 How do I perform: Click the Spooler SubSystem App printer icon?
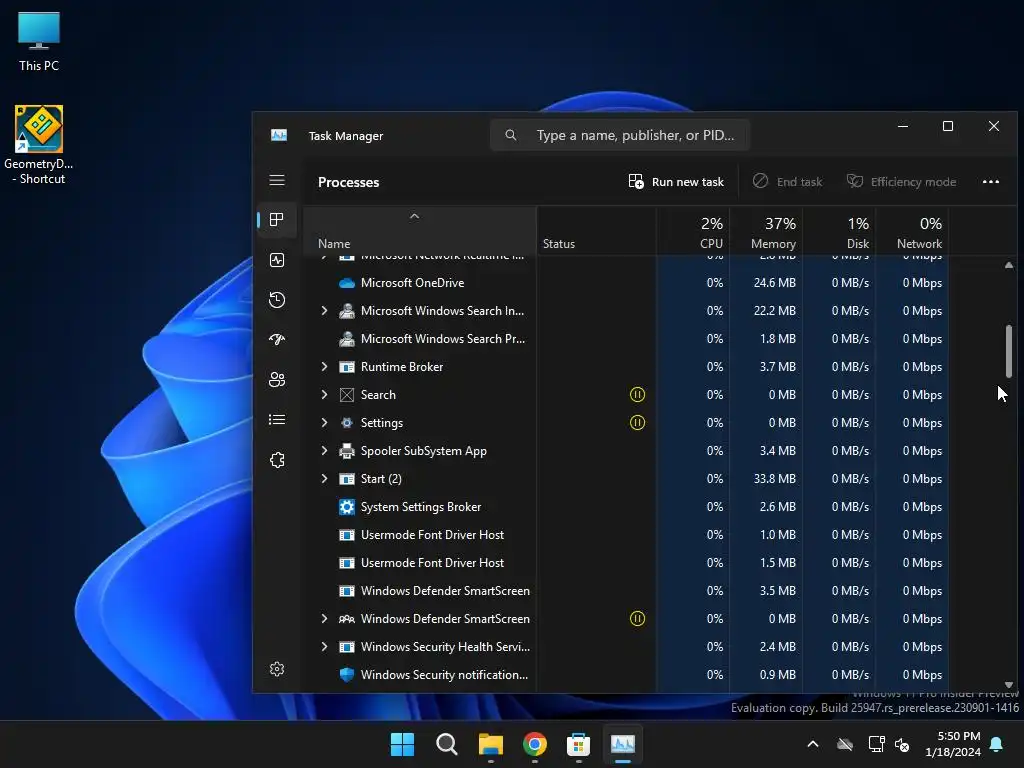click(x=347, y=451)
